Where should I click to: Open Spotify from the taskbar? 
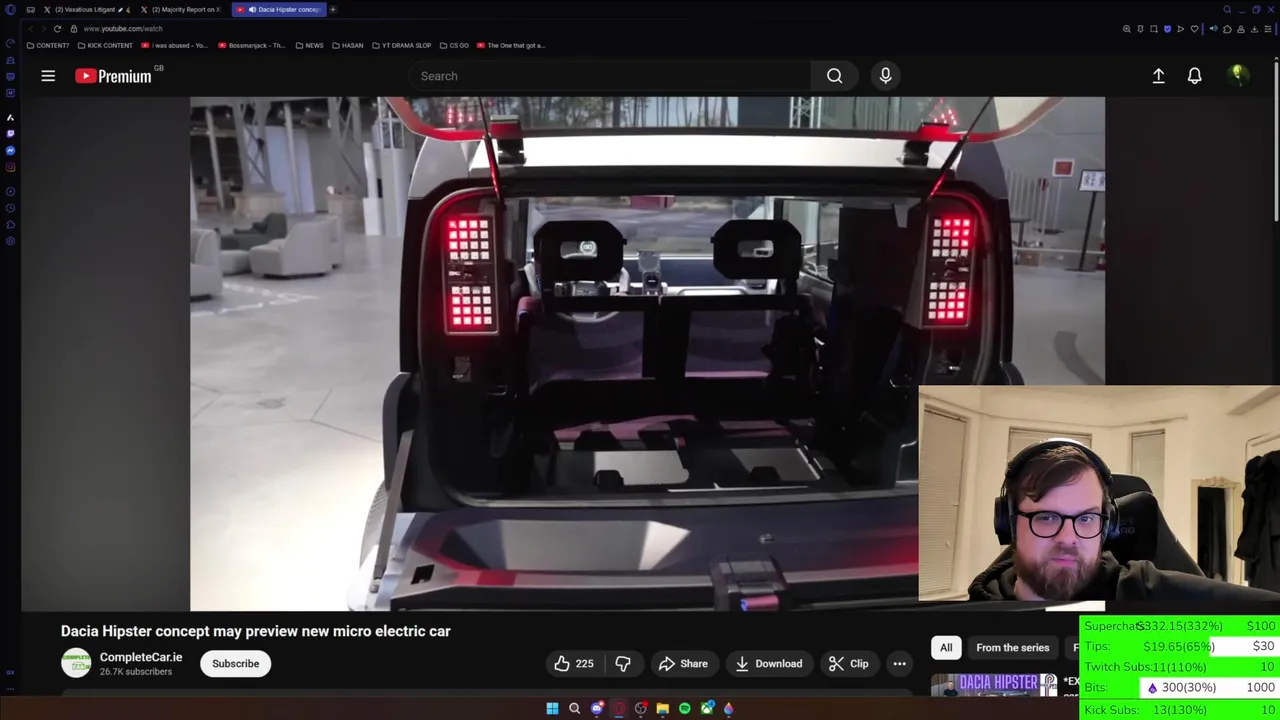[x=684, y=709]
